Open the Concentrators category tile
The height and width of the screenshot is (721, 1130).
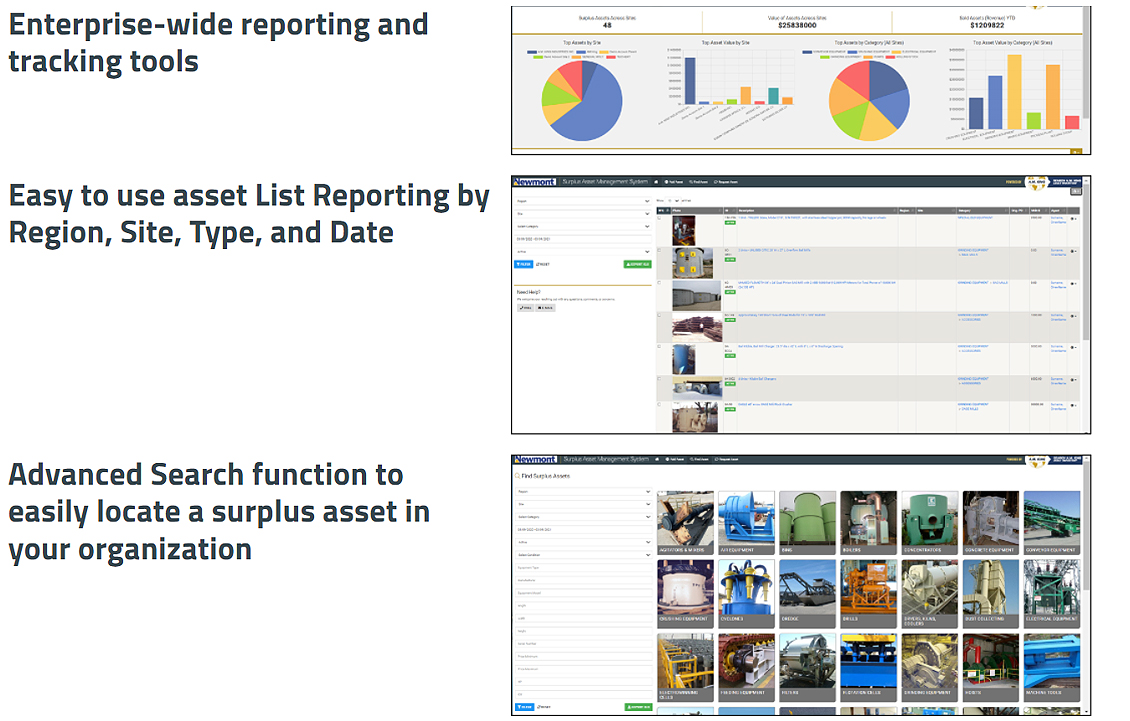click(x=929, y=522)
